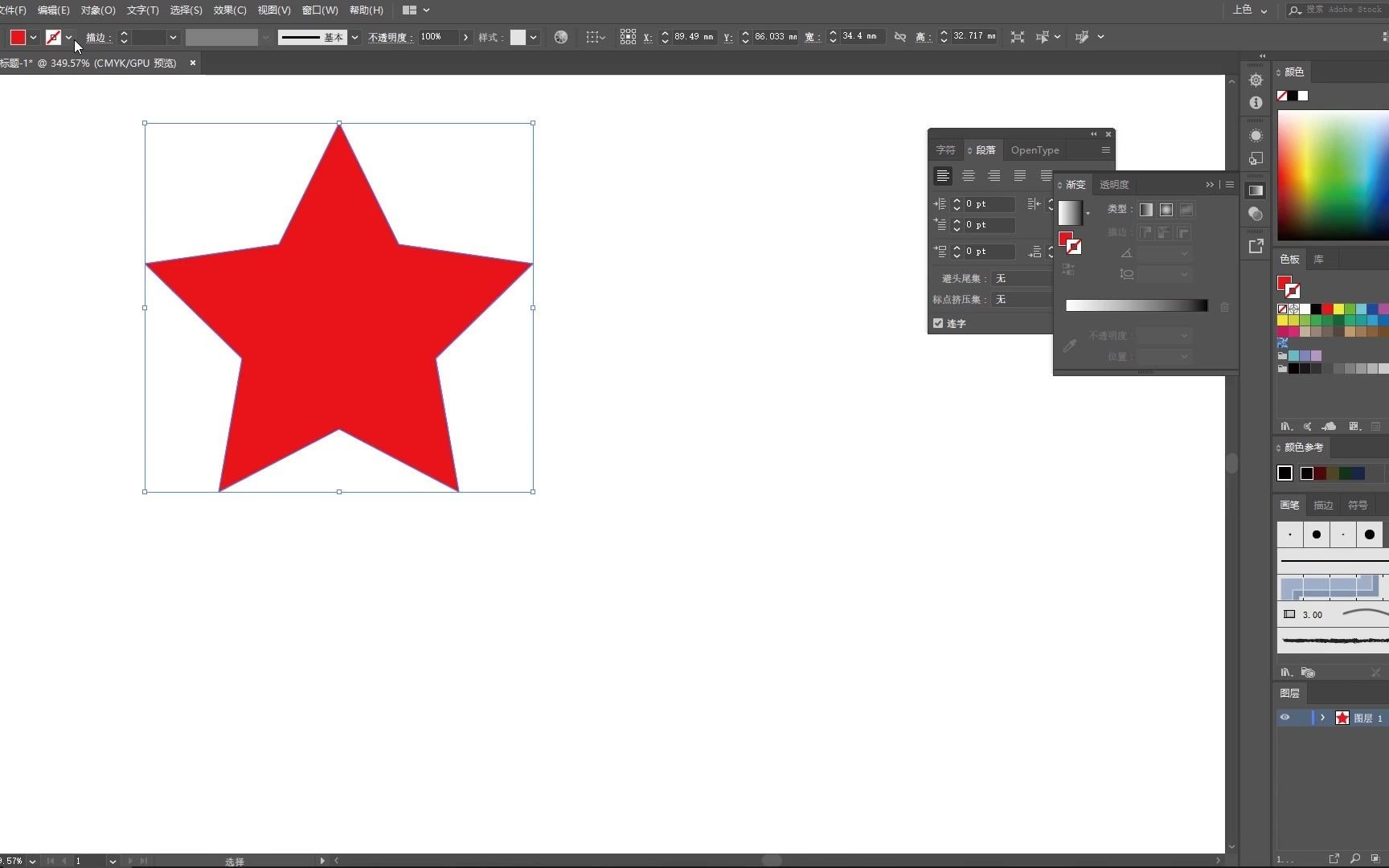
Task: Click the reference point grid icon
Action: pyautogui.click(x=628, y=37)
